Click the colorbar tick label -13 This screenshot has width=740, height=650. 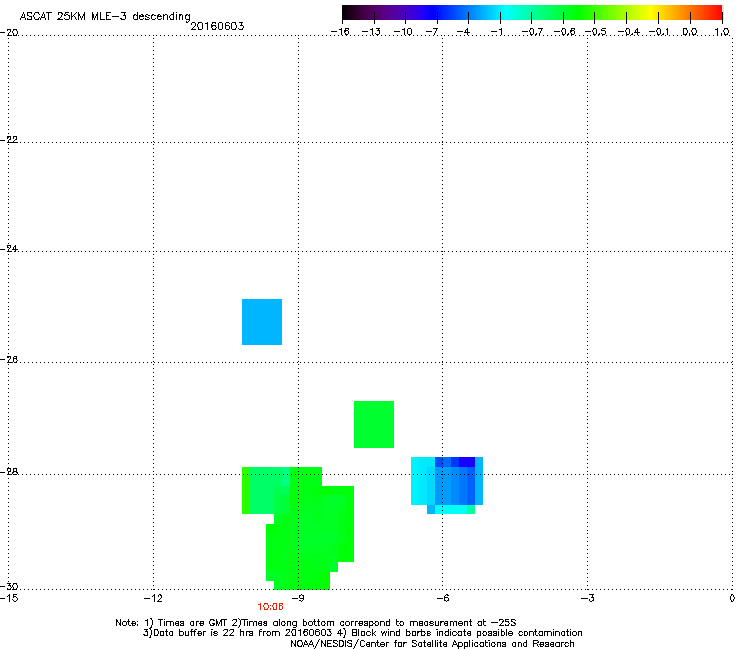(x=371, y=32)
